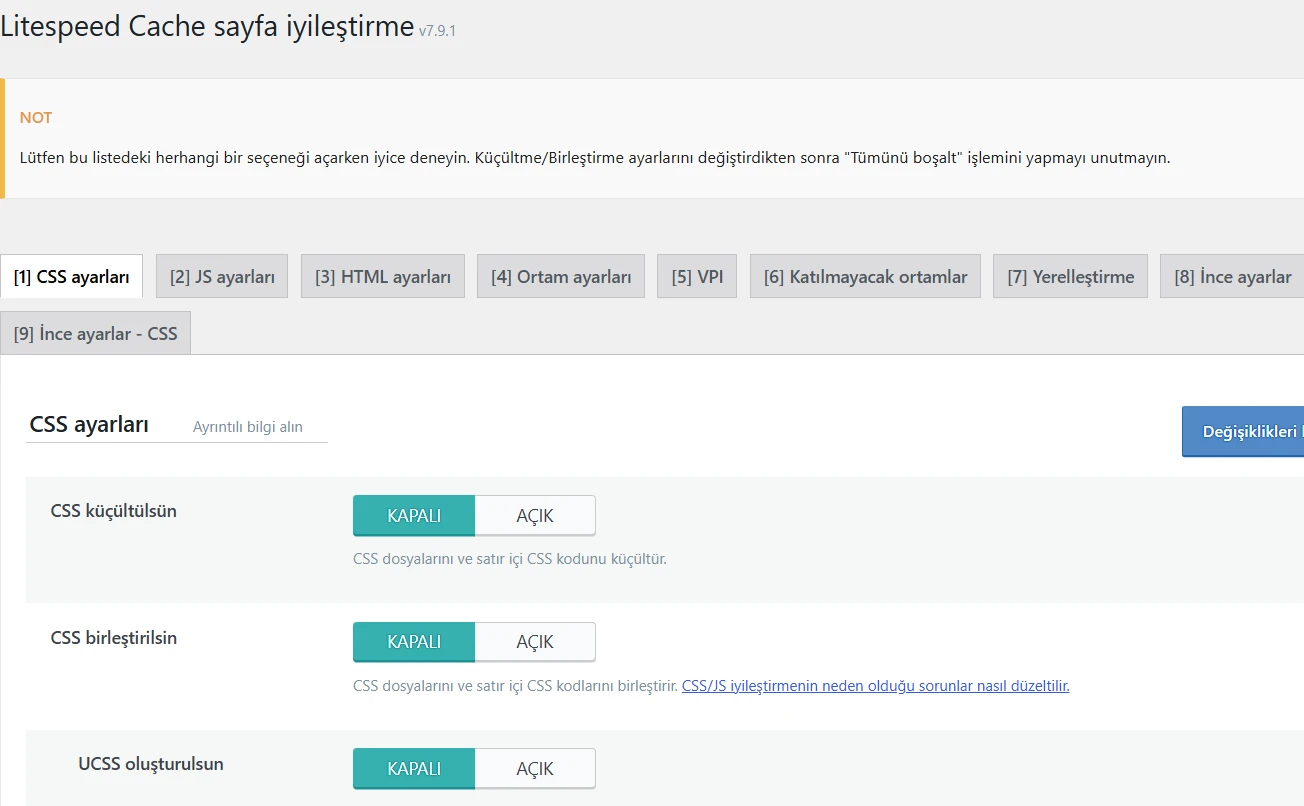Click the CSS küçültülsün setting label

tap(114, 511)
